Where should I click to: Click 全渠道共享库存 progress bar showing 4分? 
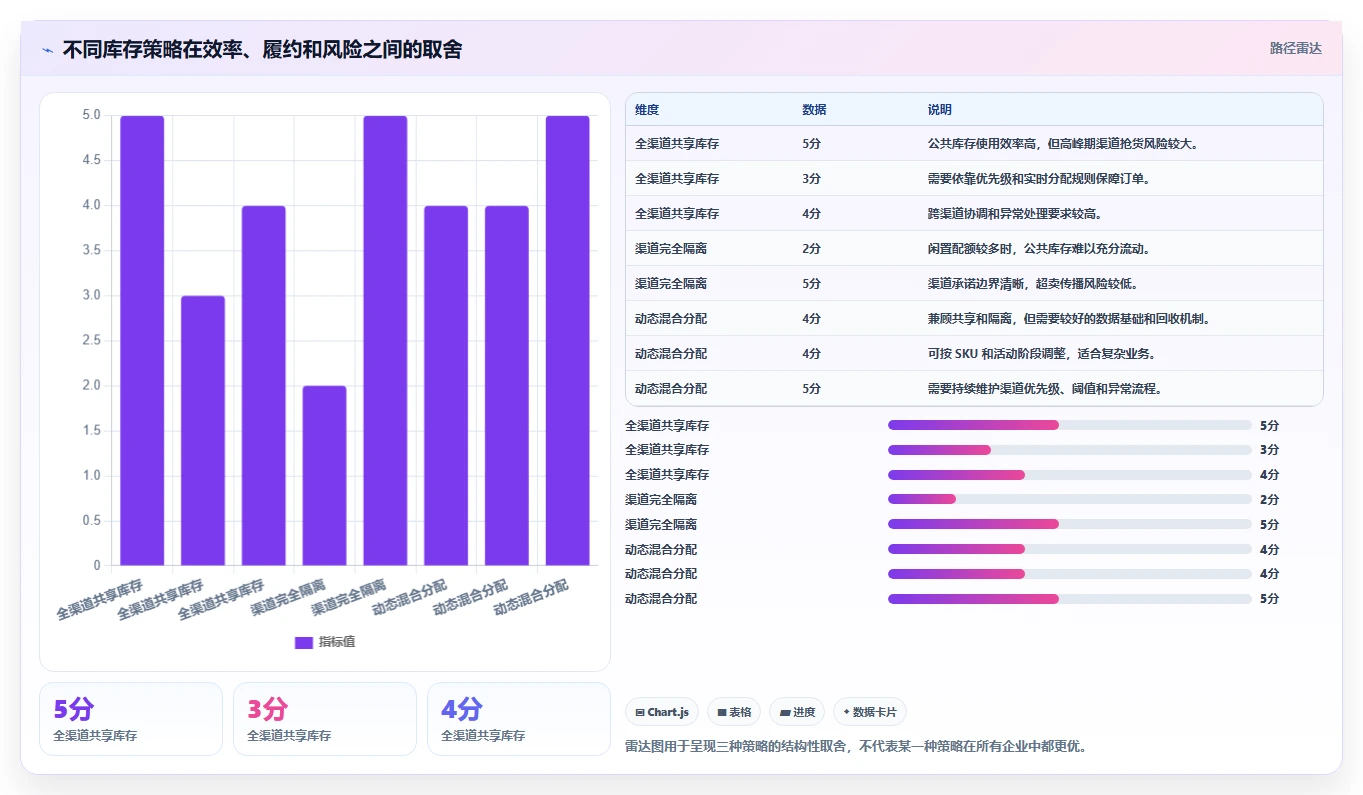[x=1069, y=475]
